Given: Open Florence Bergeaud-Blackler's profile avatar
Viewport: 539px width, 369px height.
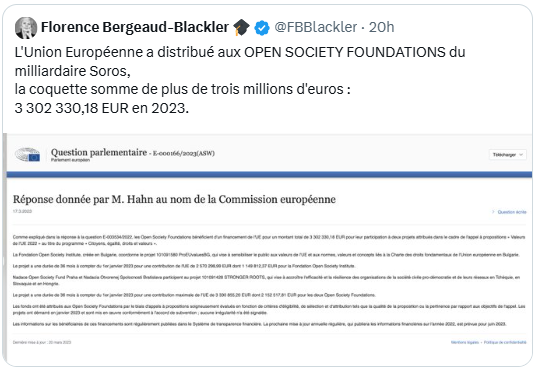Looking at the screenshot, I should pyautogui.click(x=26, y=28).
